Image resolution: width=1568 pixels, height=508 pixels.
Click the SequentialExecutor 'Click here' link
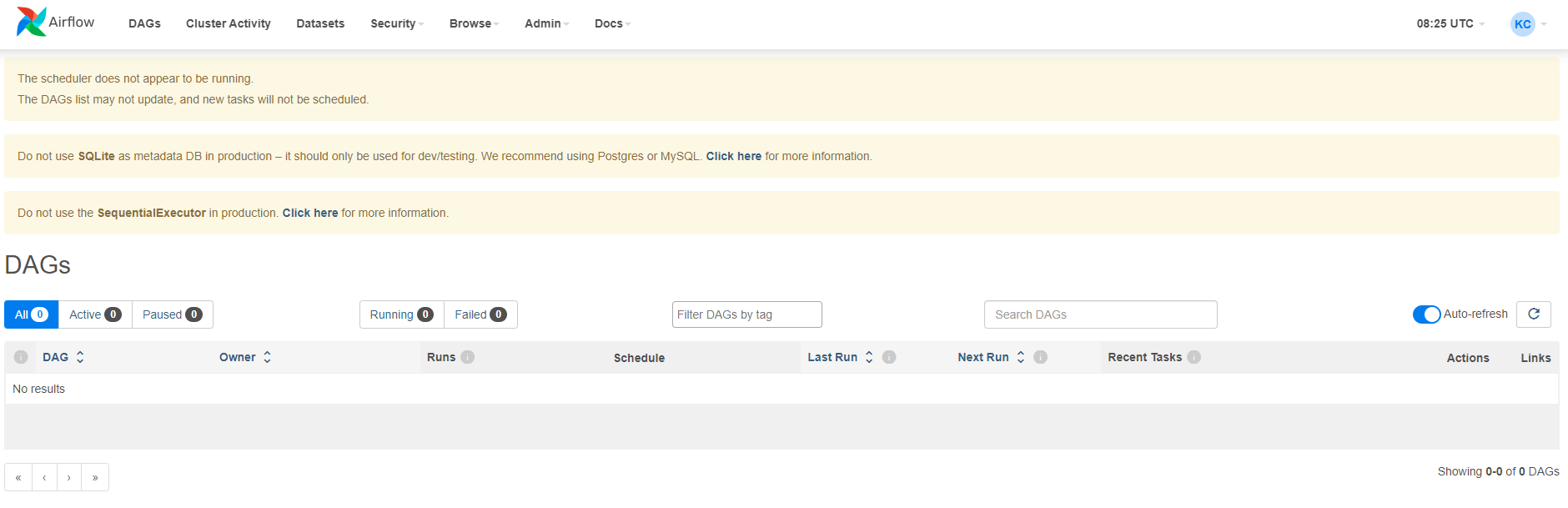[x=310, y=213]
